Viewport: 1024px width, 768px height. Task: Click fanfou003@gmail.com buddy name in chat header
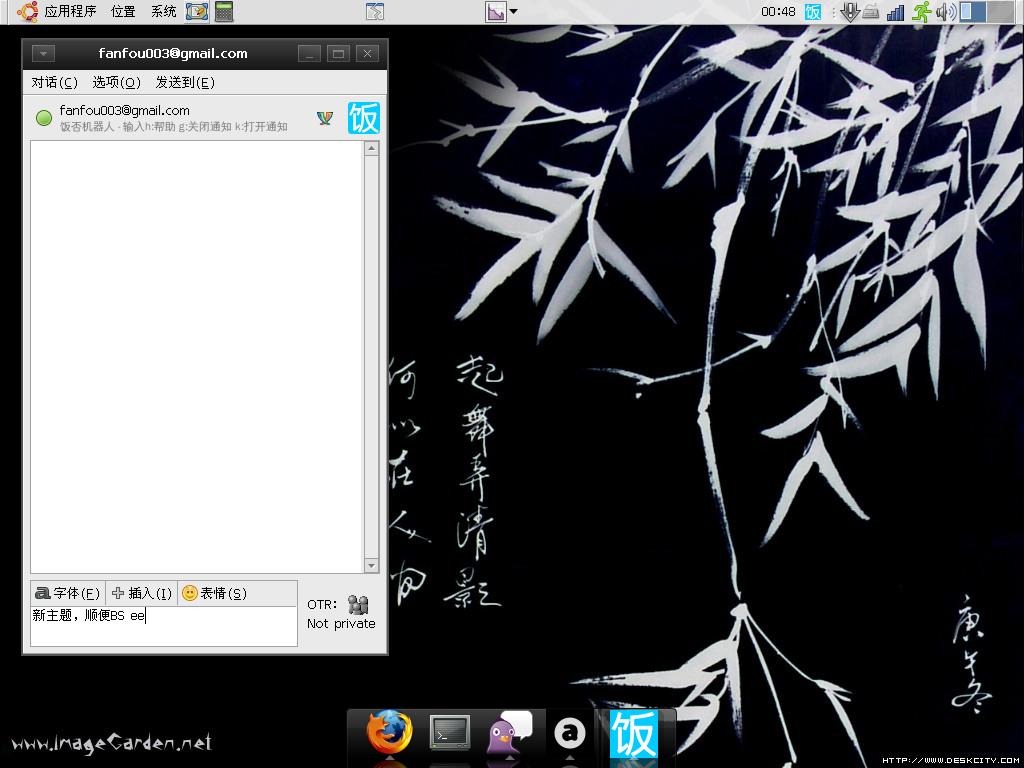pos(125,110)
